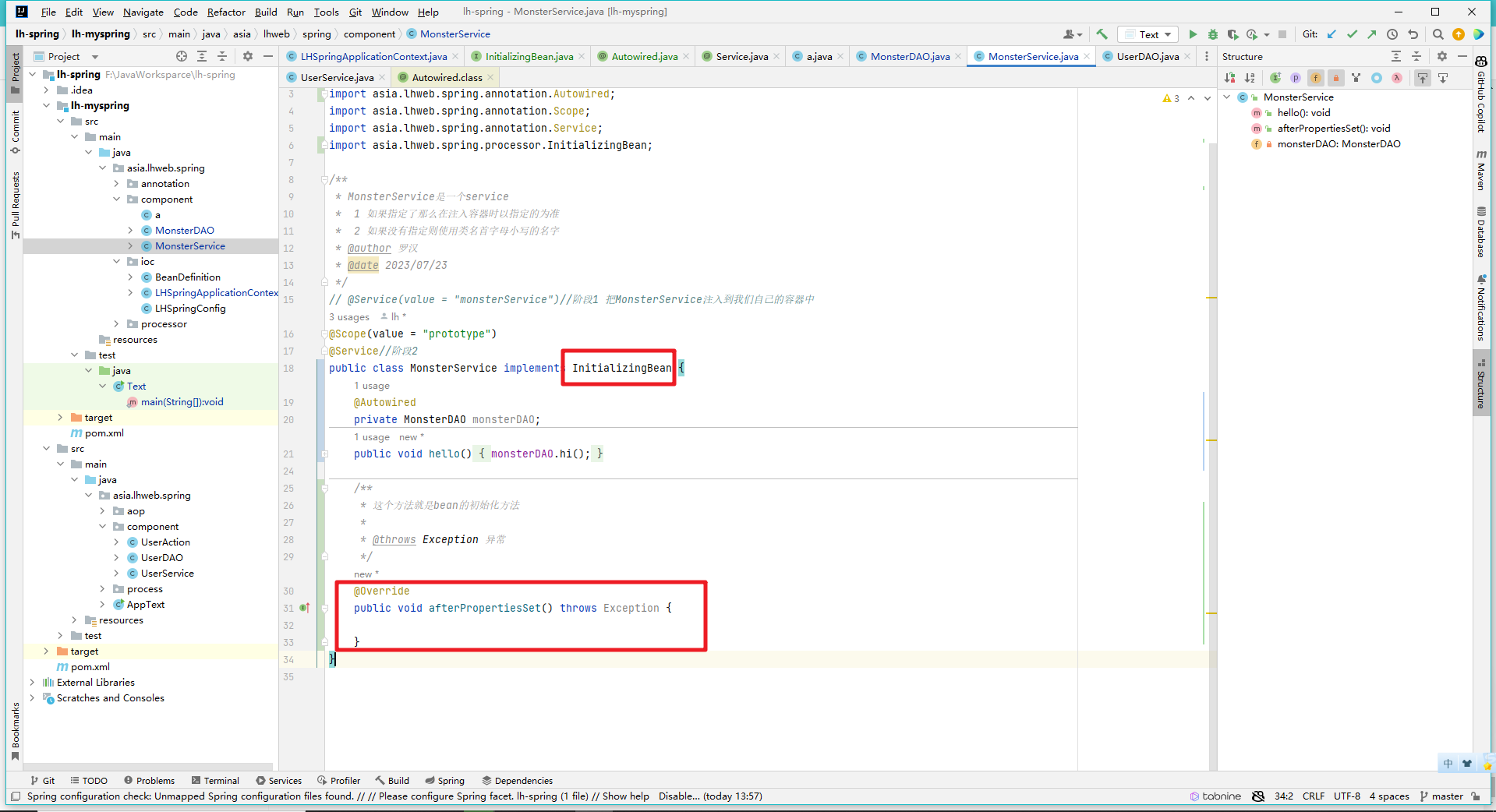Screen dimensions: 1496x812
Task: Switch to the MonsterDAO.java tab
Action: [910, 56]
